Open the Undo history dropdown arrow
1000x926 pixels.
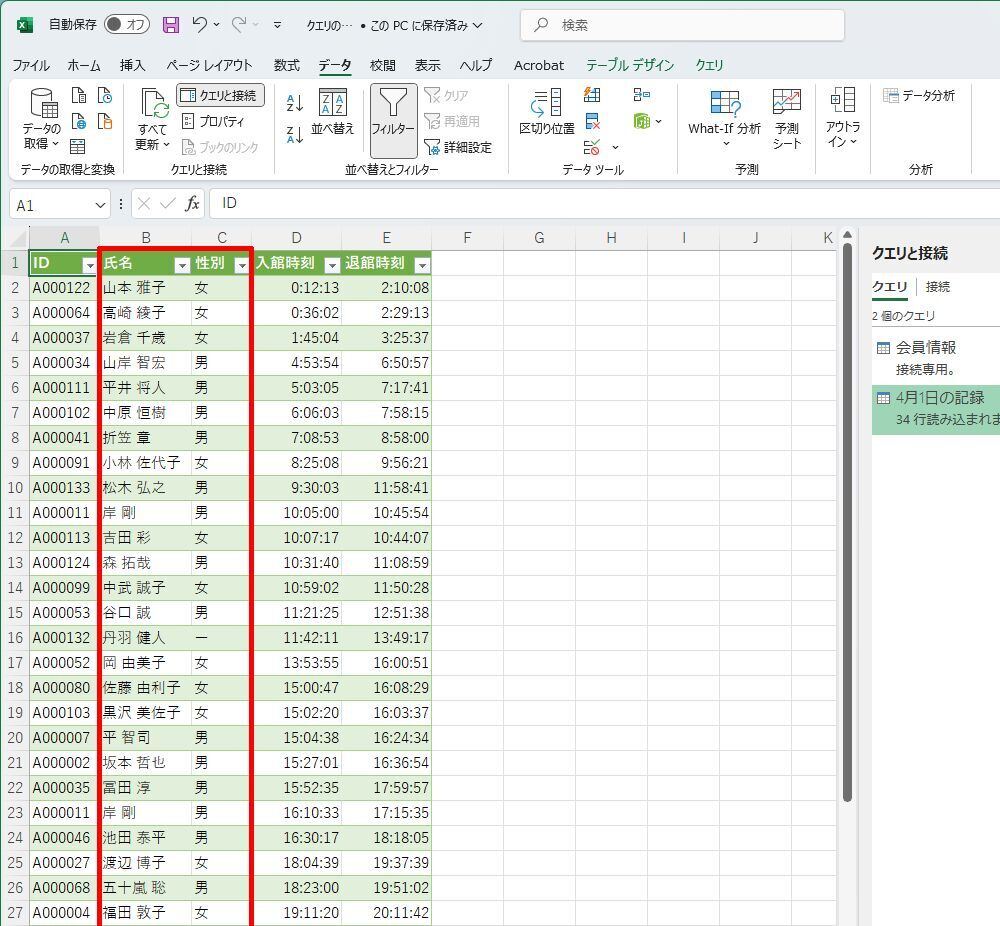(x=217, y=25)
